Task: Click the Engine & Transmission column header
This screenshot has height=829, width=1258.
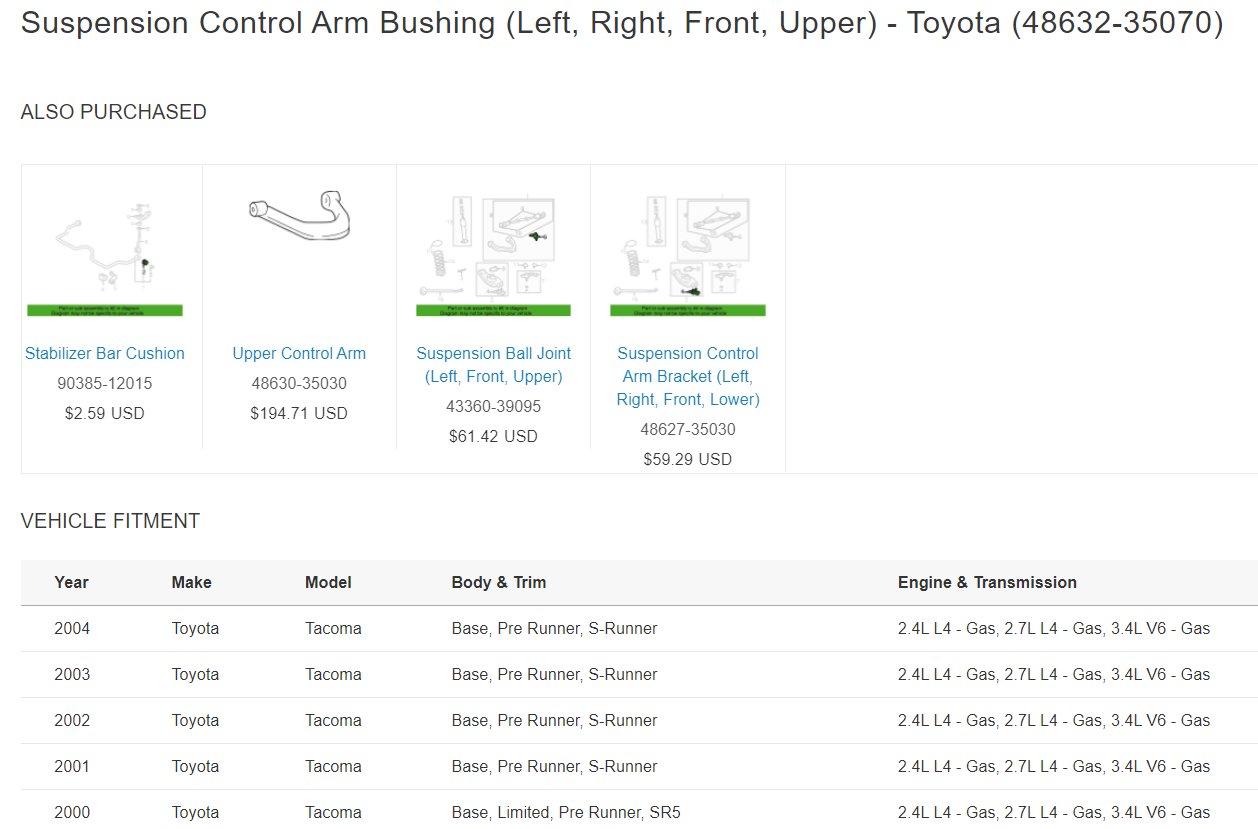Action: click(987, 582)
